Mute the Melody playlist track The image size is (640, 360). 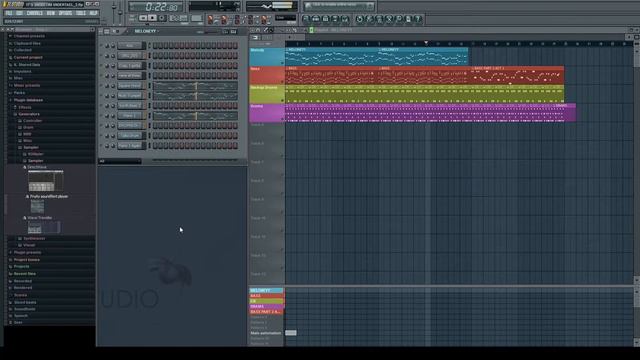pyautogui.click(x=282, y=63)
